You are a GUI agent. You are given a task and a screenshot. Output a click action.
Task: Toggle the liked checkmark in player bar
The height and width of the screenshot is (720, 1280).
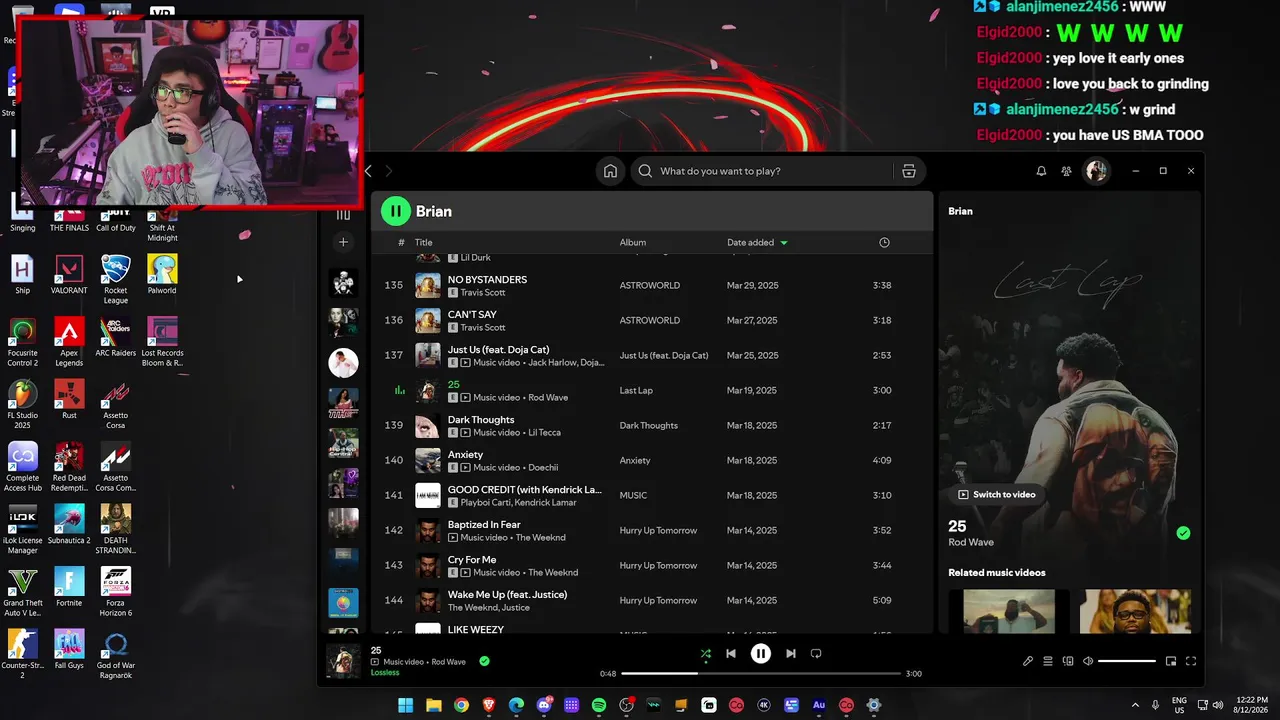click(x=485, y=661)
